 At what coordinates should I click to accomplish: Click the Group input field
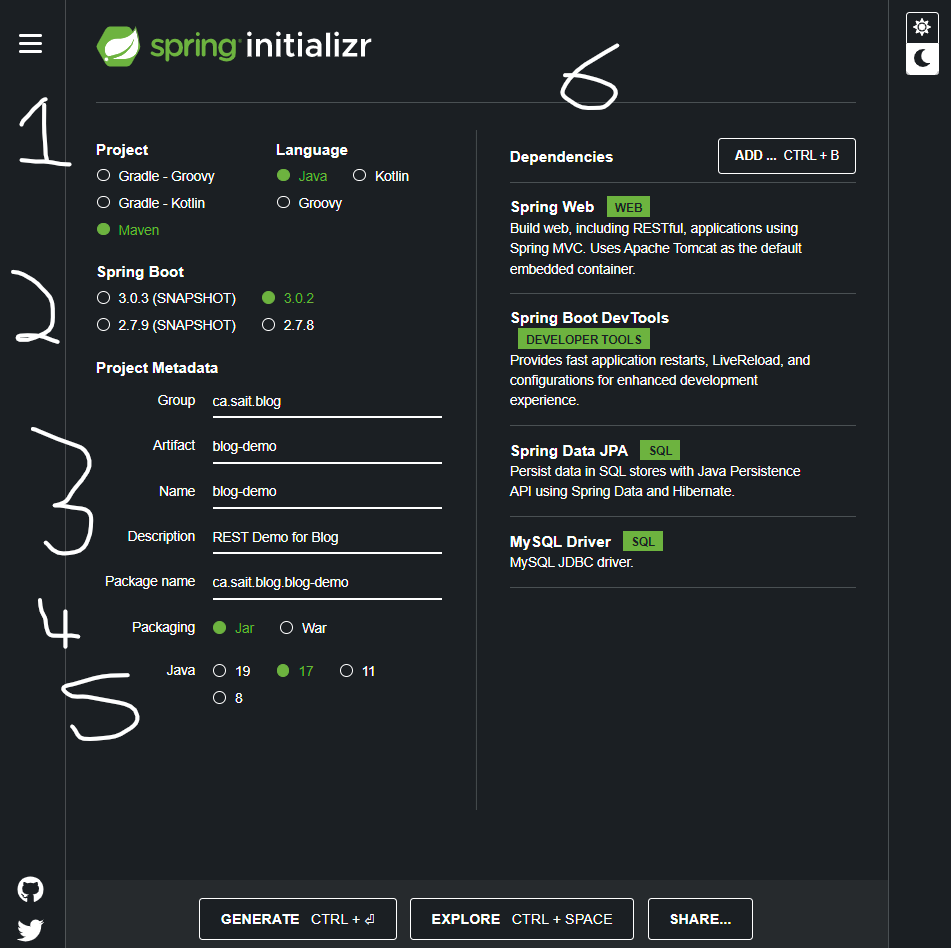pos(327,402)
